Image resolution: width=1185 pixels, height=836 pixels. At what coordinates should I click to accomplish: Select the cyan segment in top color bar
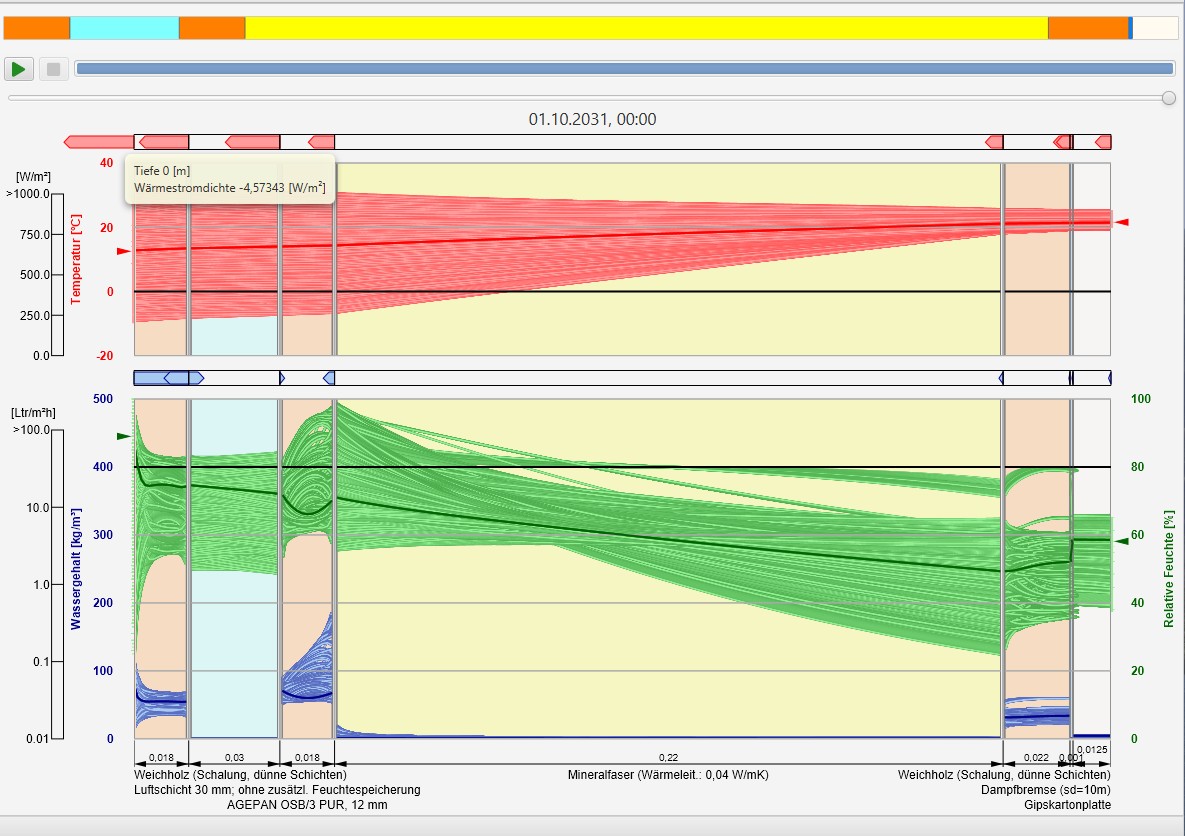point(124,28)
